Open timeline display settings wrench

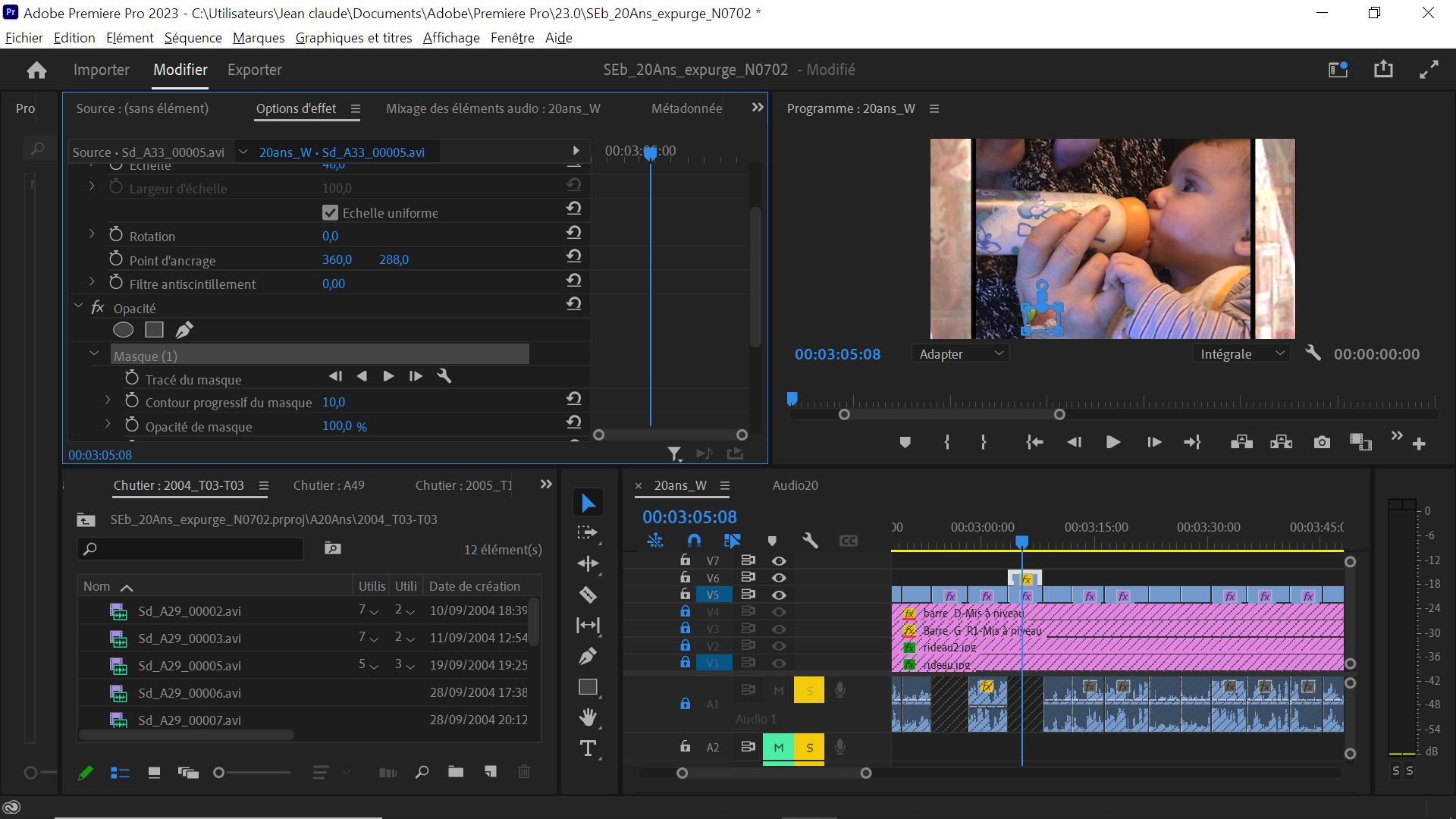tap(810, 541)
